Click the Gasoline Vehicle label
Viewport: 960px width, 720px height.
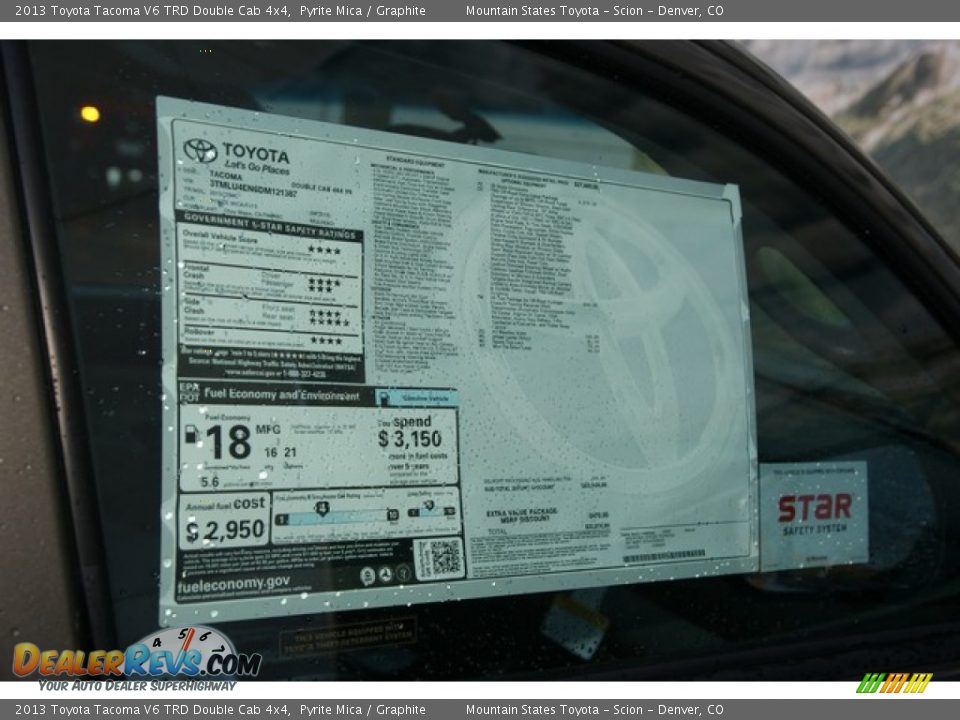click(x=416, y=397)
